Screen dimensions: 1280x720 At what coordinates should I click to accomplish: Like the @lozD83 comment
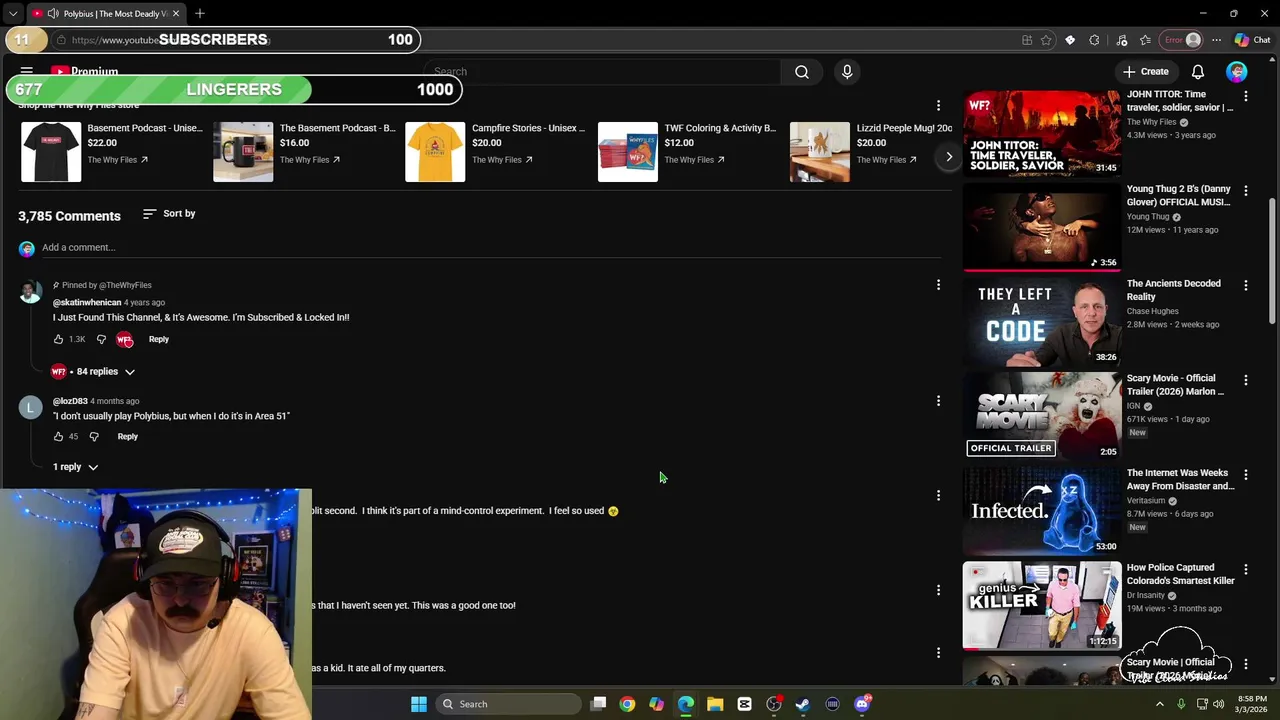[58, 437]
